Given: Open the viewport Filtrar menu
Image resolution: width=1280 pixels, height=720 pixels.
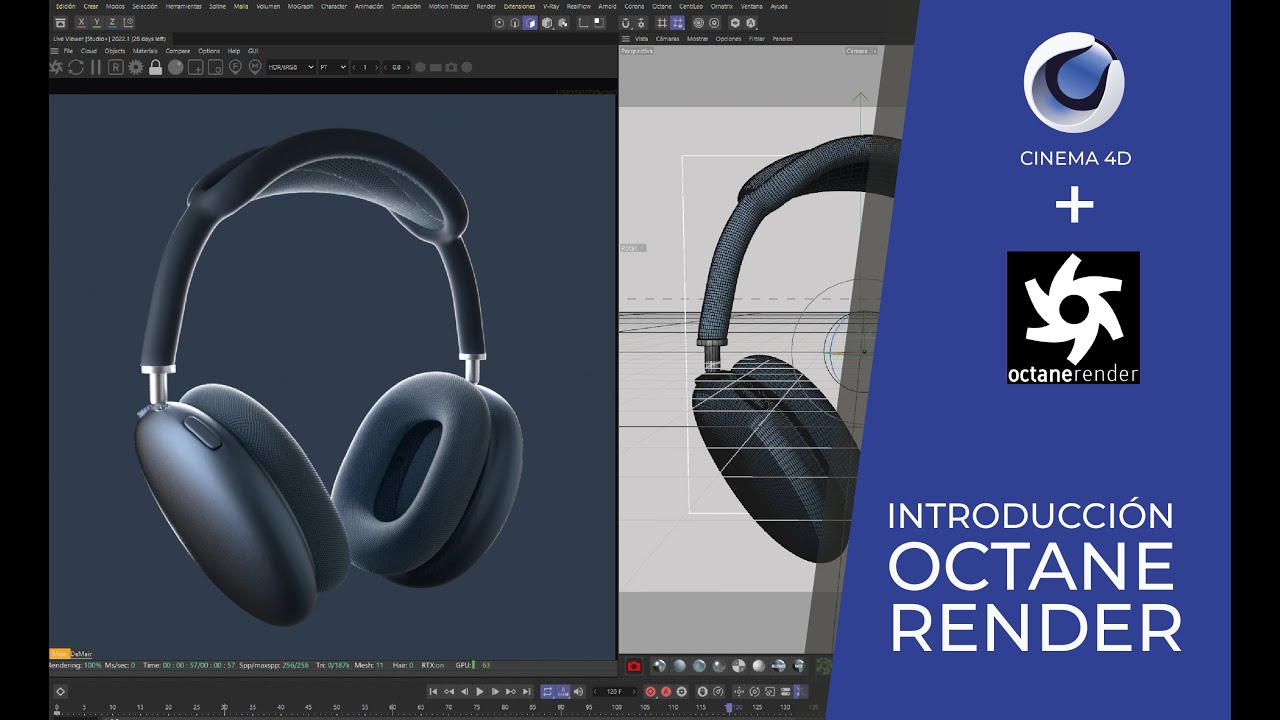Looking at the screenshot, I should pos(757,39).
